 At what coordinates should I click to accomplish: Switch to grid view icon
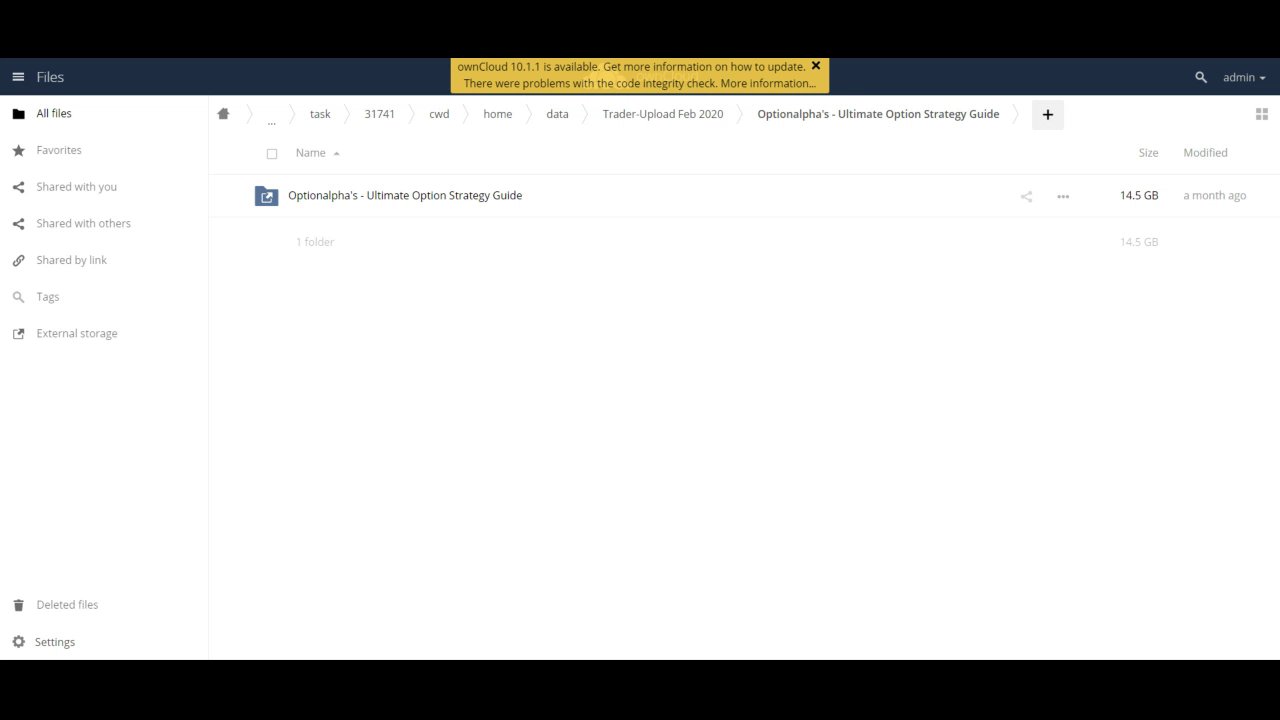tap(1262, 114)
